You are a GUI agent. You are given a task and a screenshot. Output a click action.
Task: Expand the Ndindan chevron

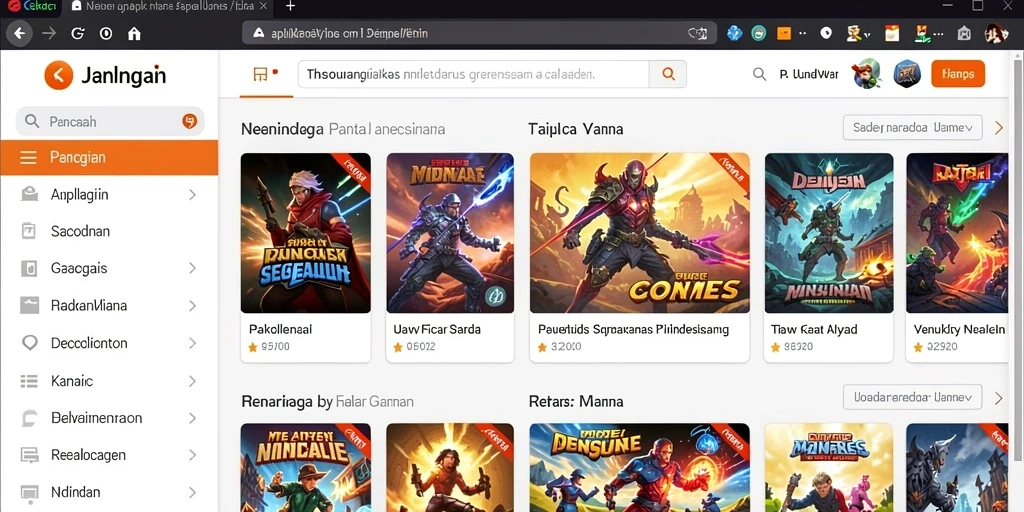click(192, 492)
